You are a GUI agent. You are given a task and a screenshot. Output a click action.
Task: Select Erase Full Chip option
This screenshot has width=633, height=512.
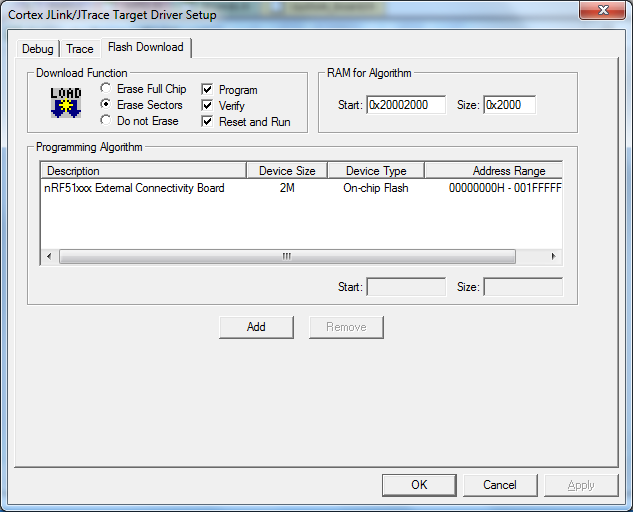106,89
